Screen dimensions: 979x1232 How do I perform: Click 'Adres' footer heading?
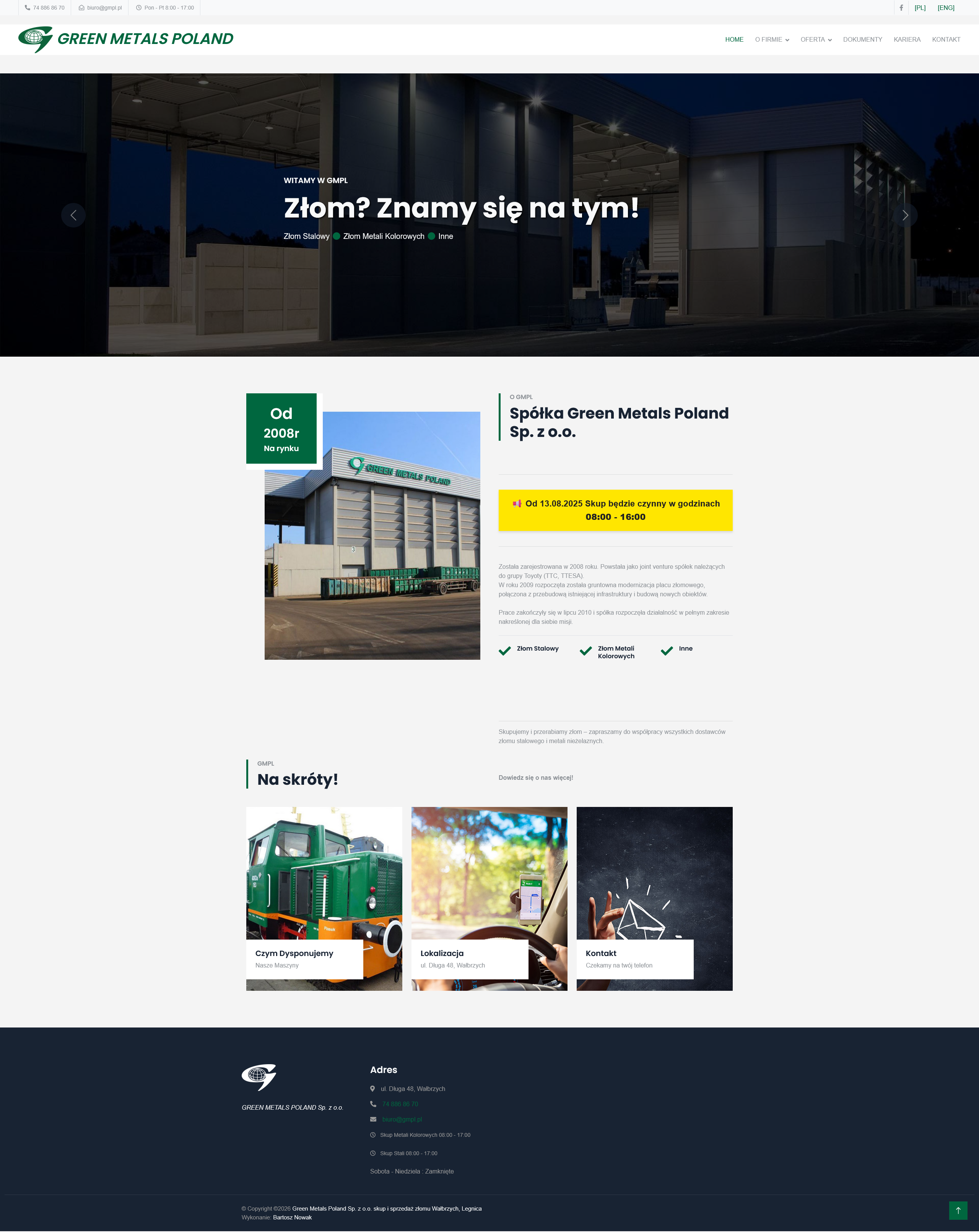point(384,1070)
